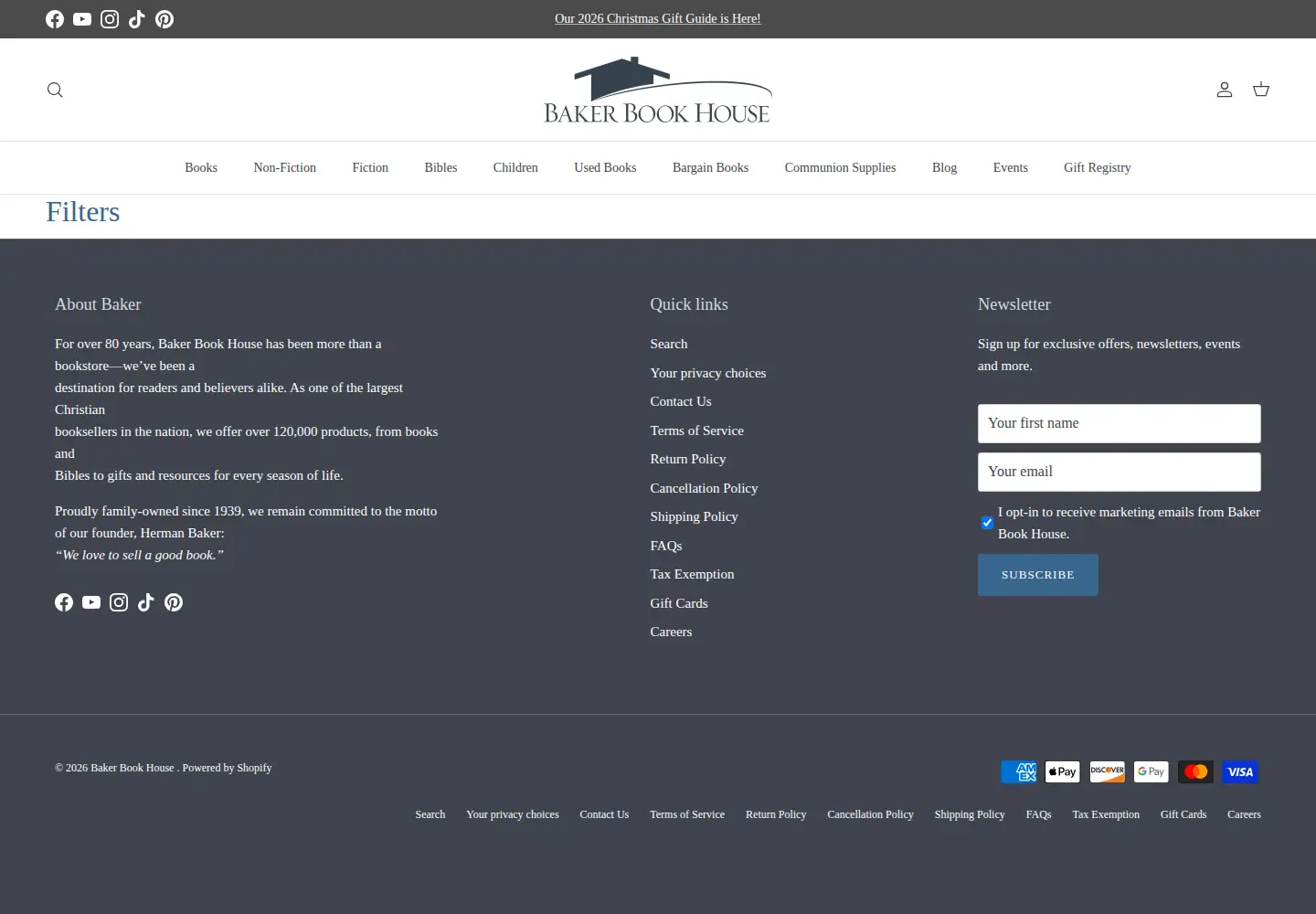Screen dimensions: 1316x914
Task: Open Contact Us in Quick links
Action: point(681,401)
